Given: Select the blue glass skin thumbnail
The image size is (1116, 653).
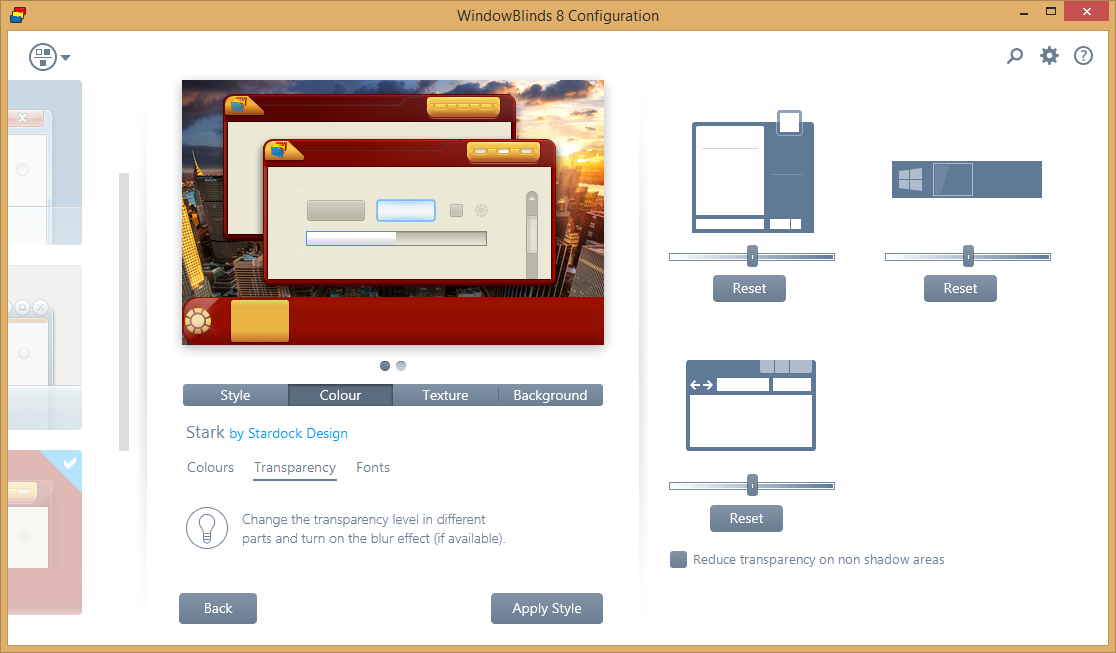Looking at the screenshot, I should (46, 162).
